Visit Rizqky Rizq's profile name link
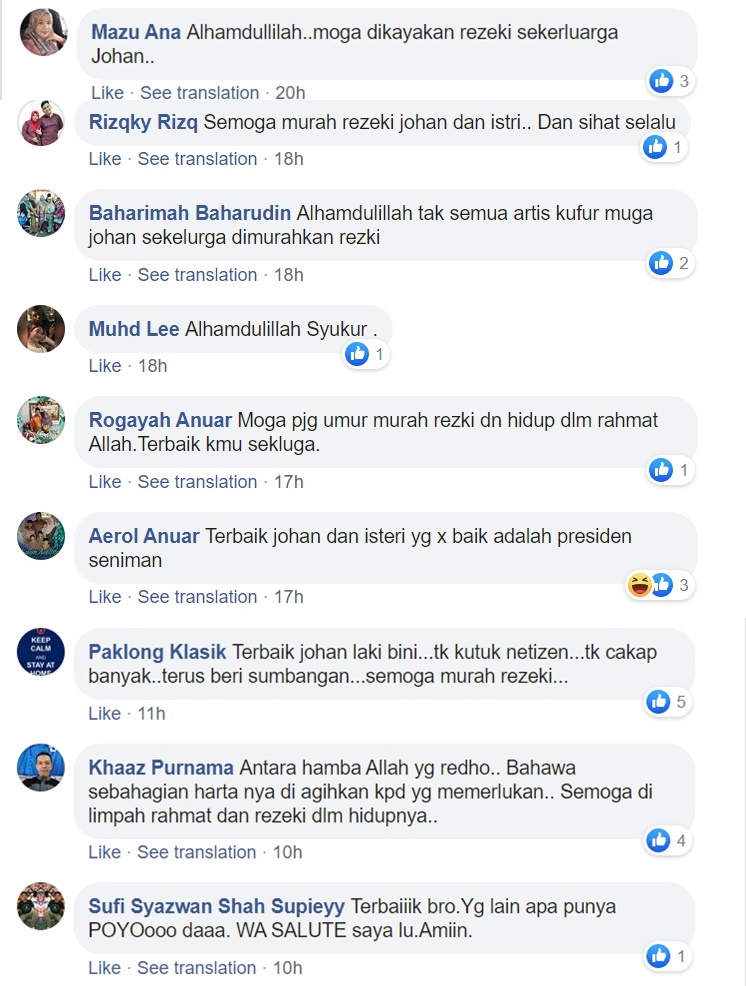 (x=143, y=122)
